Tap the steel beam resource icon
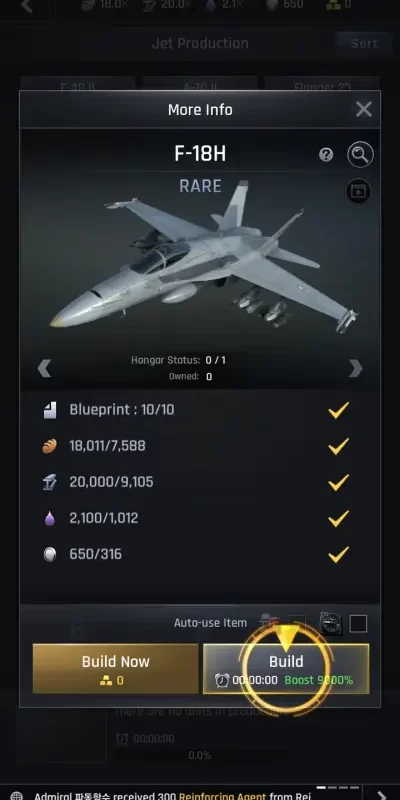 [49, 482]
